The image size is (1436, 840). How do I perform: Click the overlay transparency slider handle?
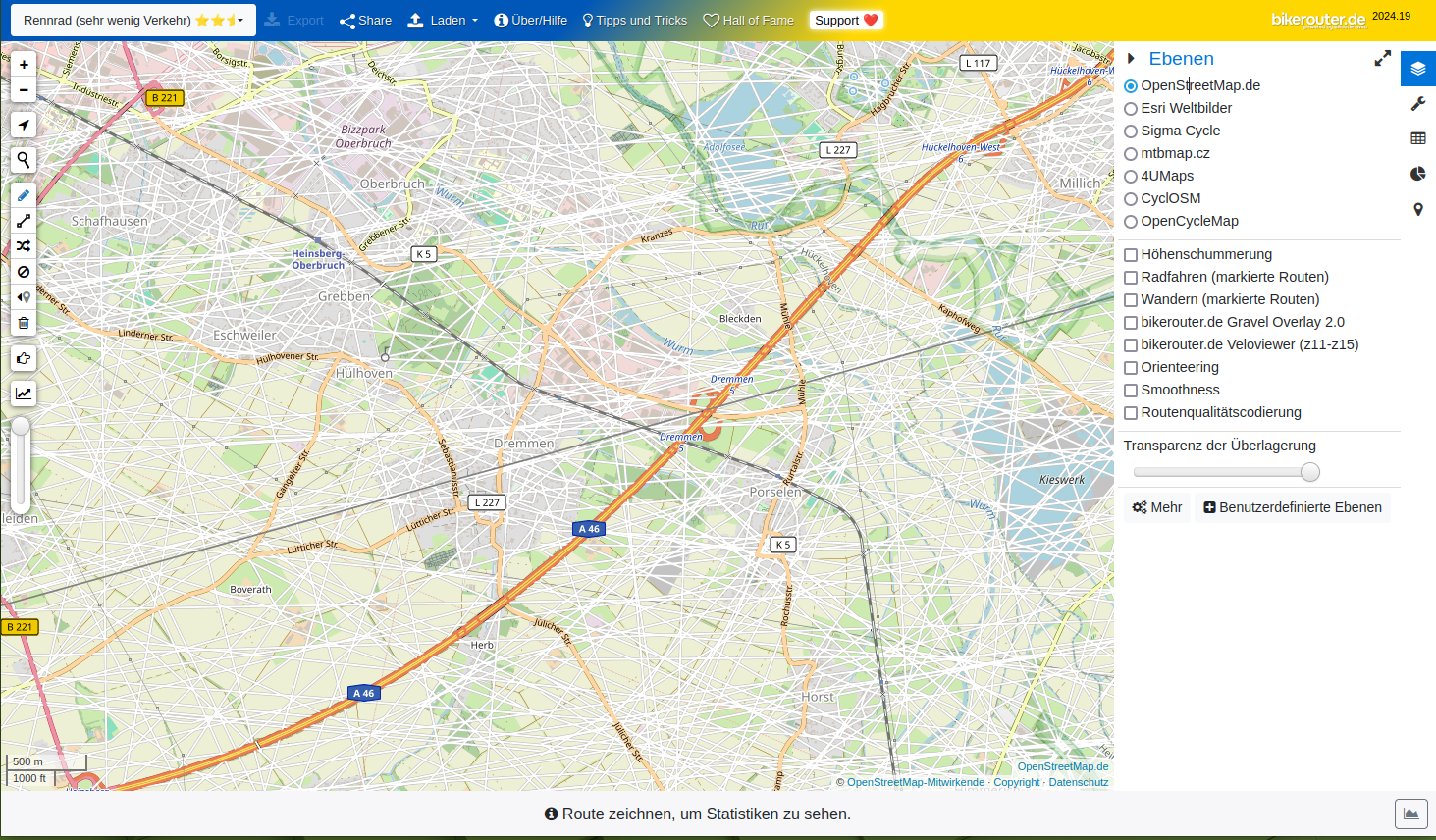(x=1310, y=472)
